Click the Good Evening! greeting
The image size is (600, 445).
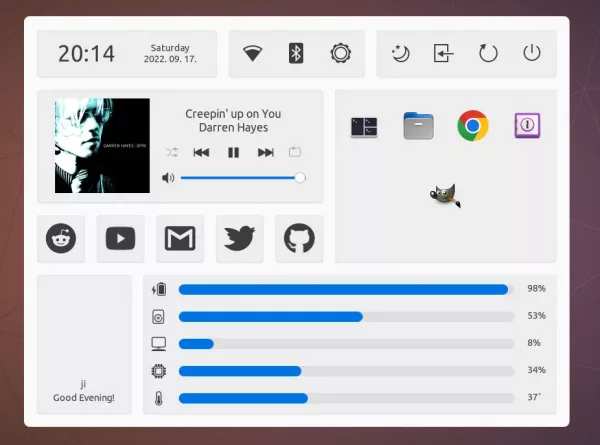tap(84, 398)
